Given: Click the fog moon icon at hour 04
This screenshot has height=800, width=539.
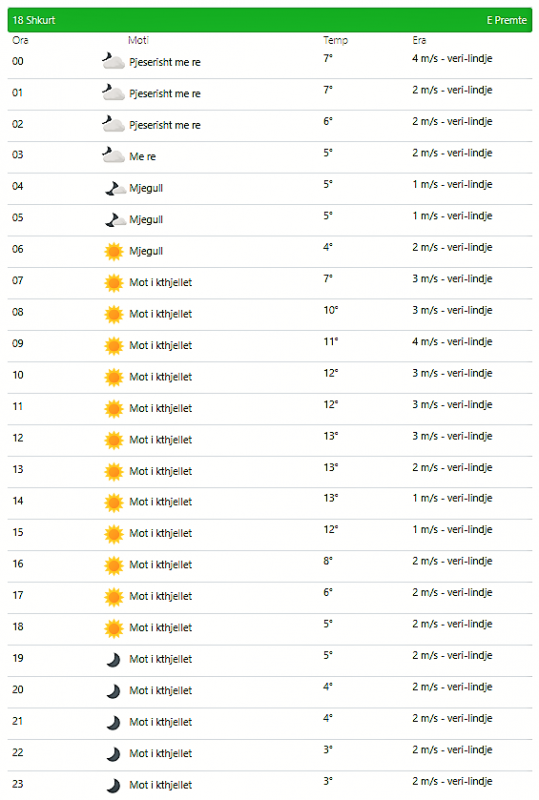Looking at the screenshot, I should (115, 188).
